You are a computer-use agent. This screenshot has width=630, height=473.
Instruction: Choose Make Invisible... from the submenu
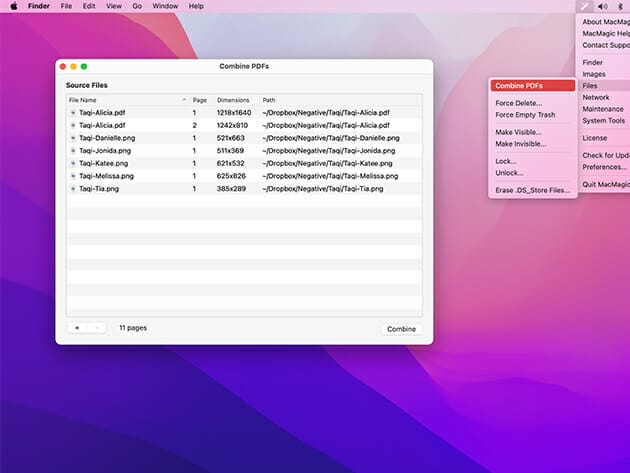coord(520,144)
